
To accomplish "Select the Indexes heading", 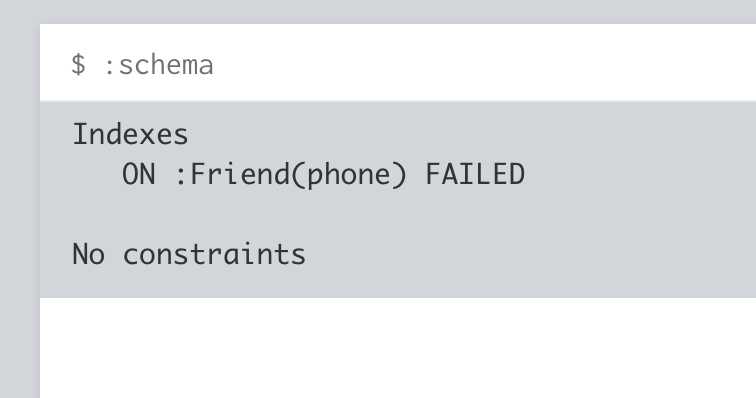I will click(x=130, y=134).
